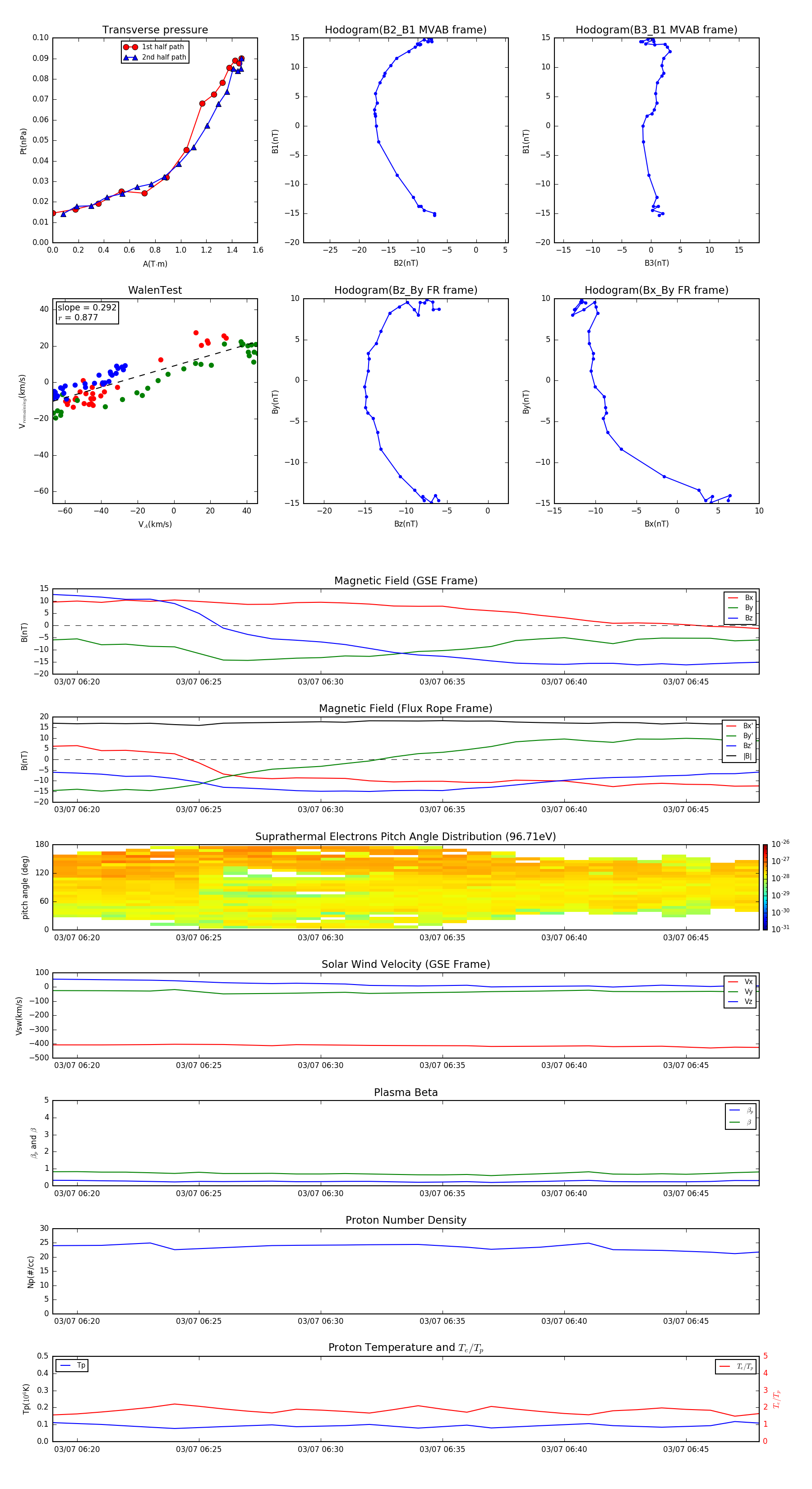Click the 'Hodogram(B2_B1 MVAB frame)' title
The height and width of the screenshot is (1489, 812).
click(405, 30)
